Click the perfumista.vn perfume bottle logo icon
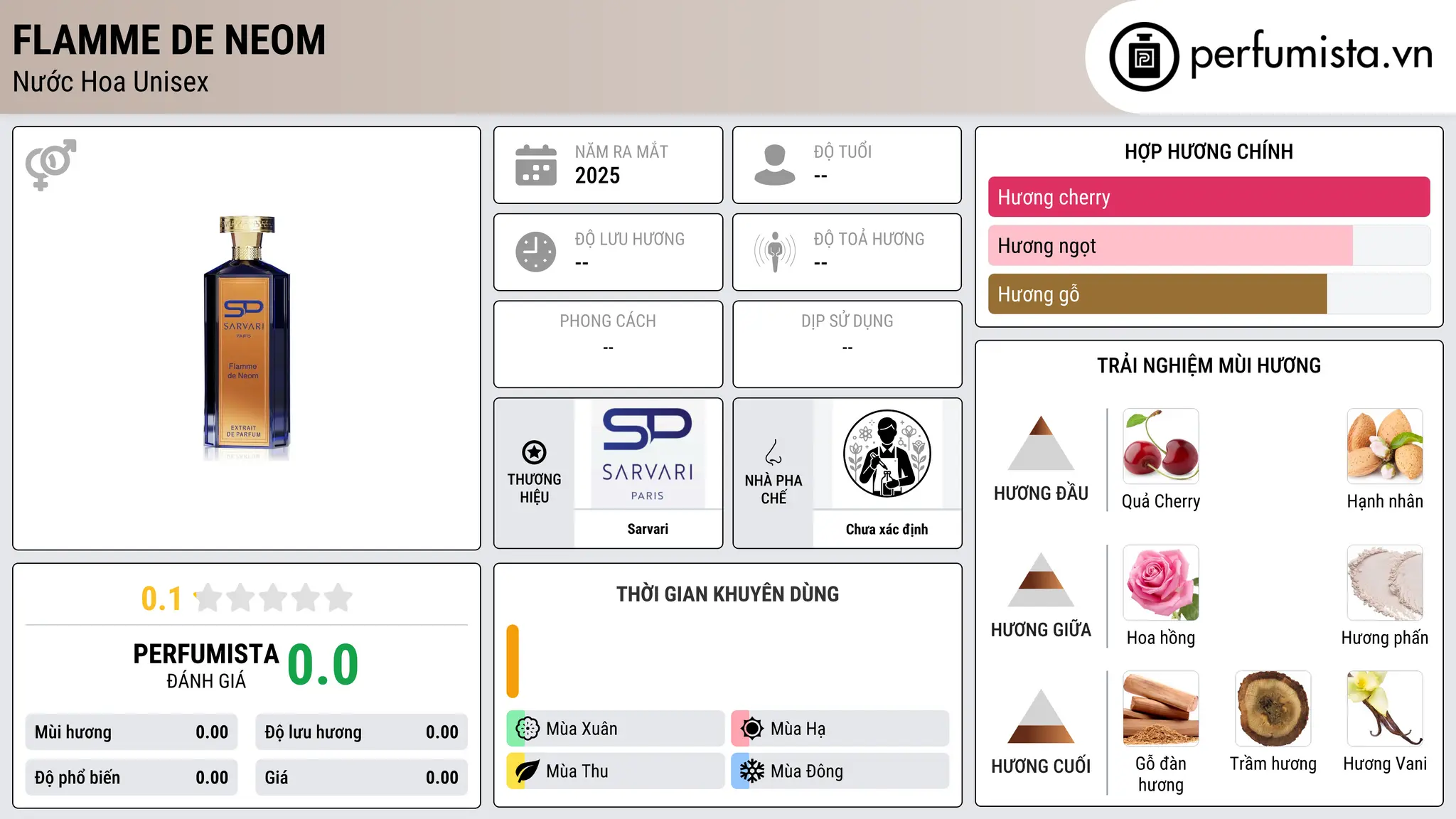The width and height of the screenshot is (1456, 819). pyautogui.click(x=1144, y=57)
